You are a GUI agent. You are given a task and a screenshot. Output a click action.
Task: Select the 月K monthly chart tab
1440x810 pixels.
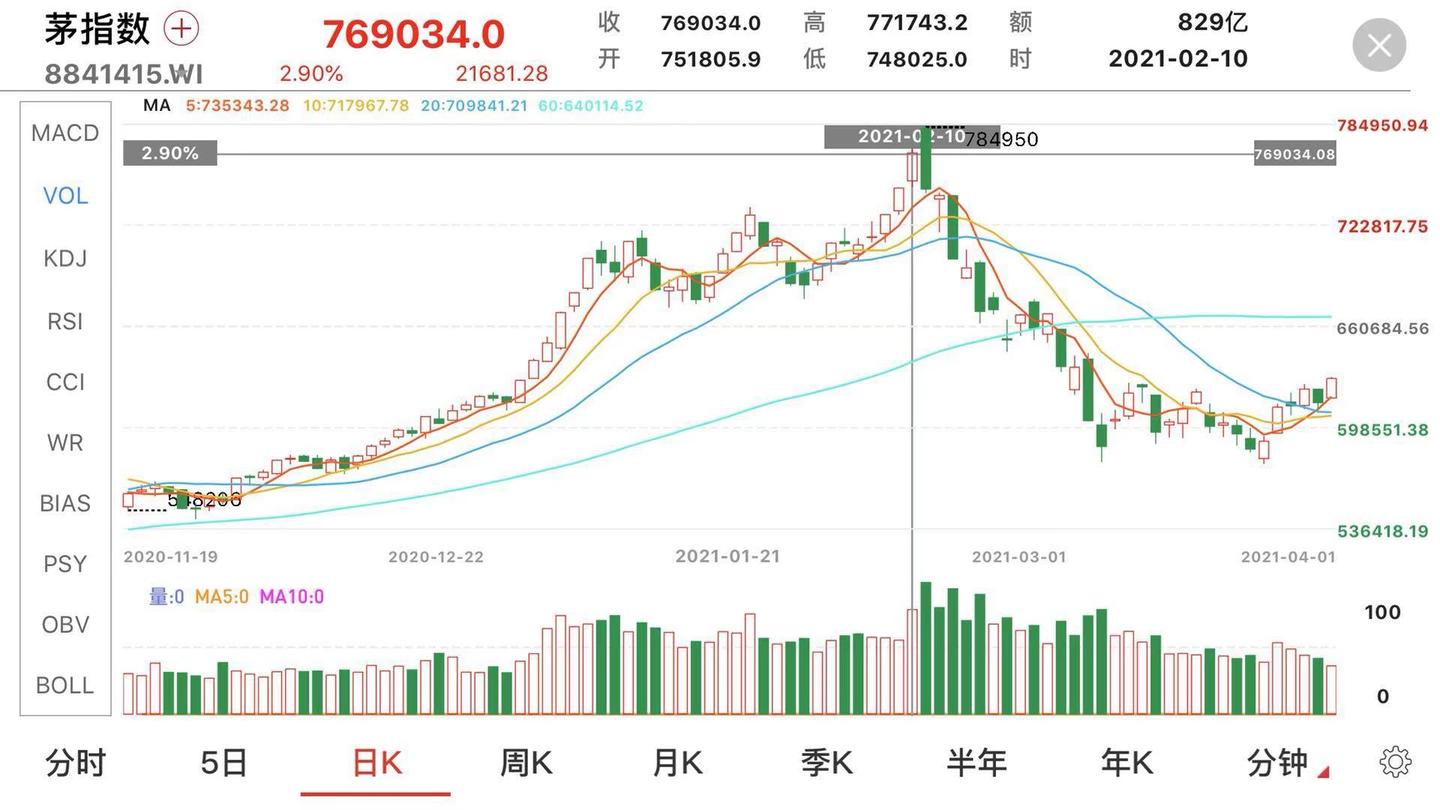[676, 763]
